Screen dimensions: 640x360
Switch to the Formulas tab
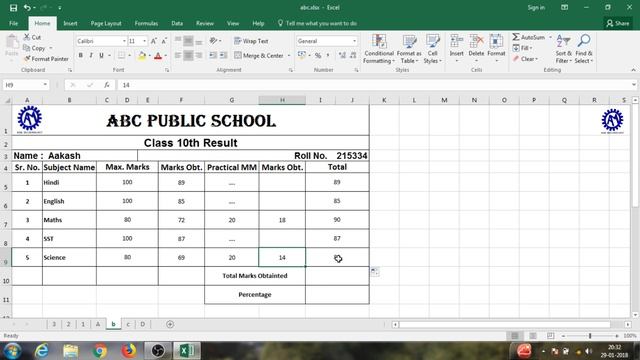point(146,23)
